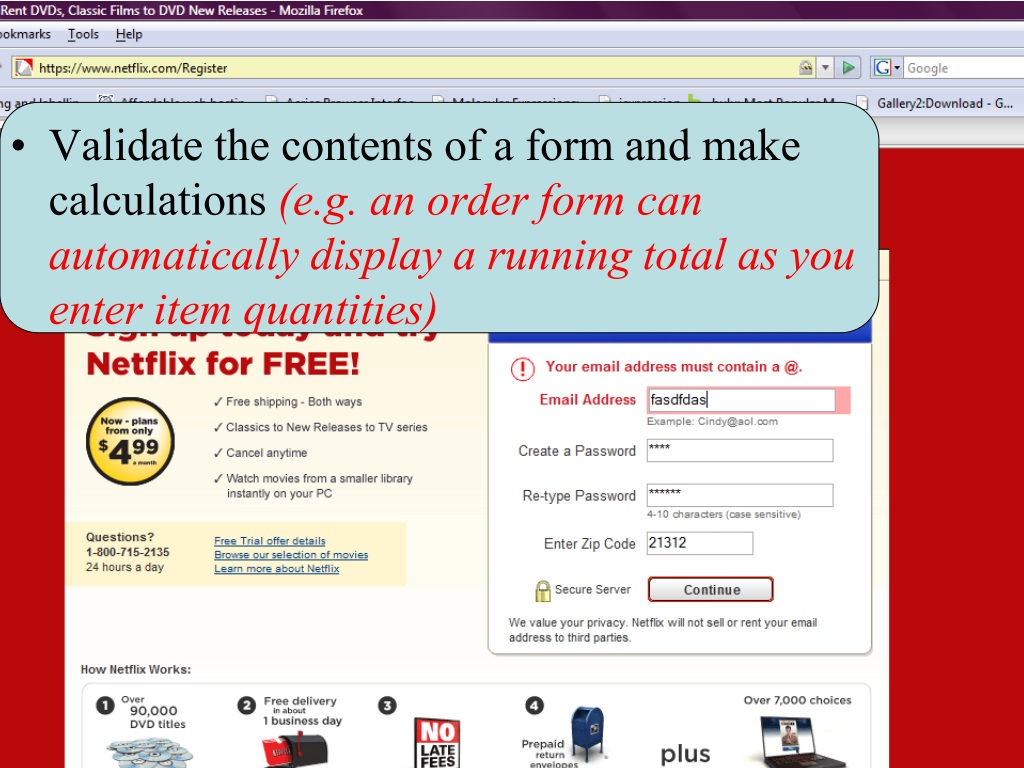The width and height of the screenshot is (1024, 768).
Task: Click the red mailbox image
Action: point(295,750)
